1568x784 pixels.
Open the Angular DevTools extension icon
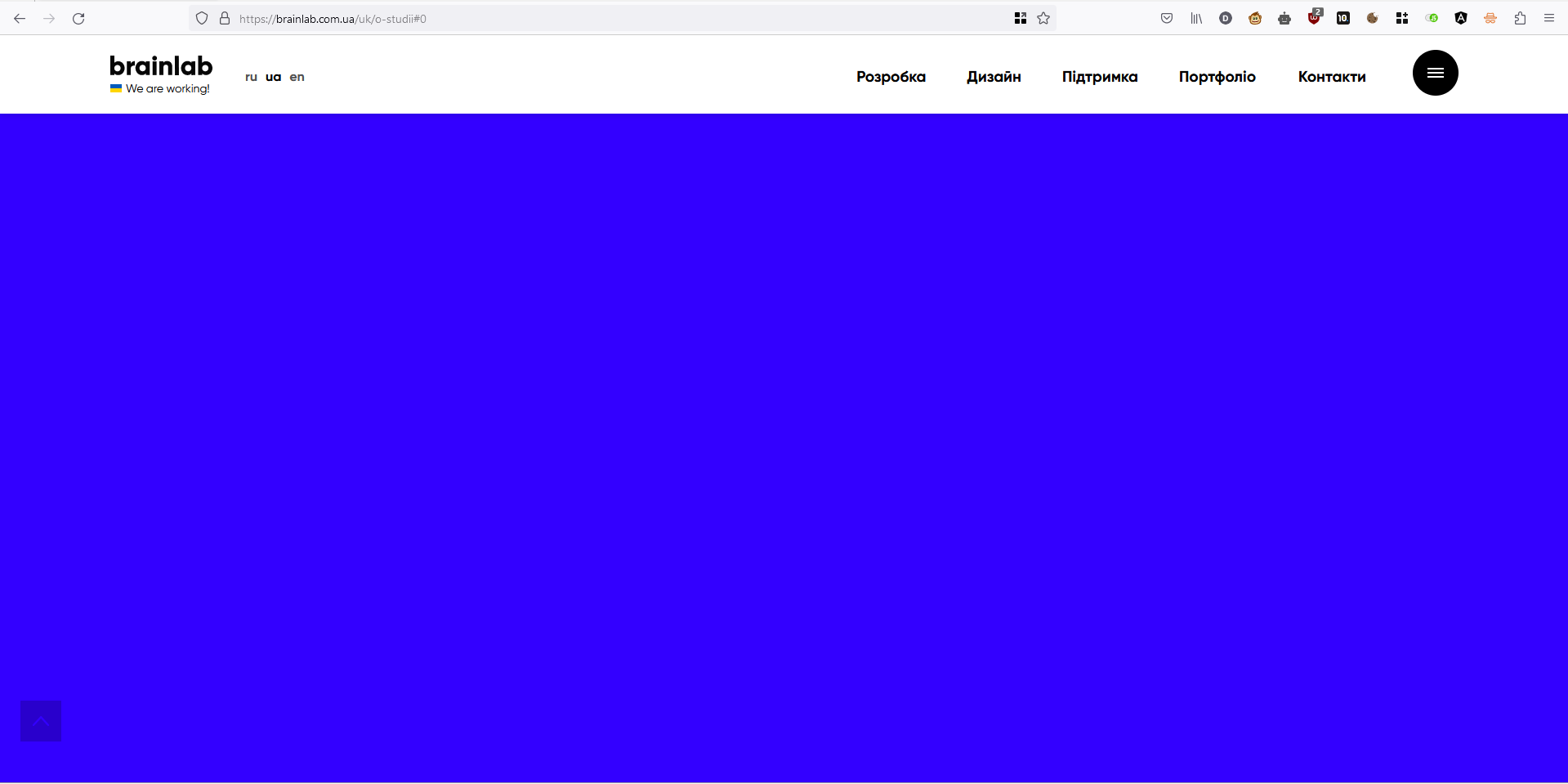pyautogui.click(x=1461, y=18)
